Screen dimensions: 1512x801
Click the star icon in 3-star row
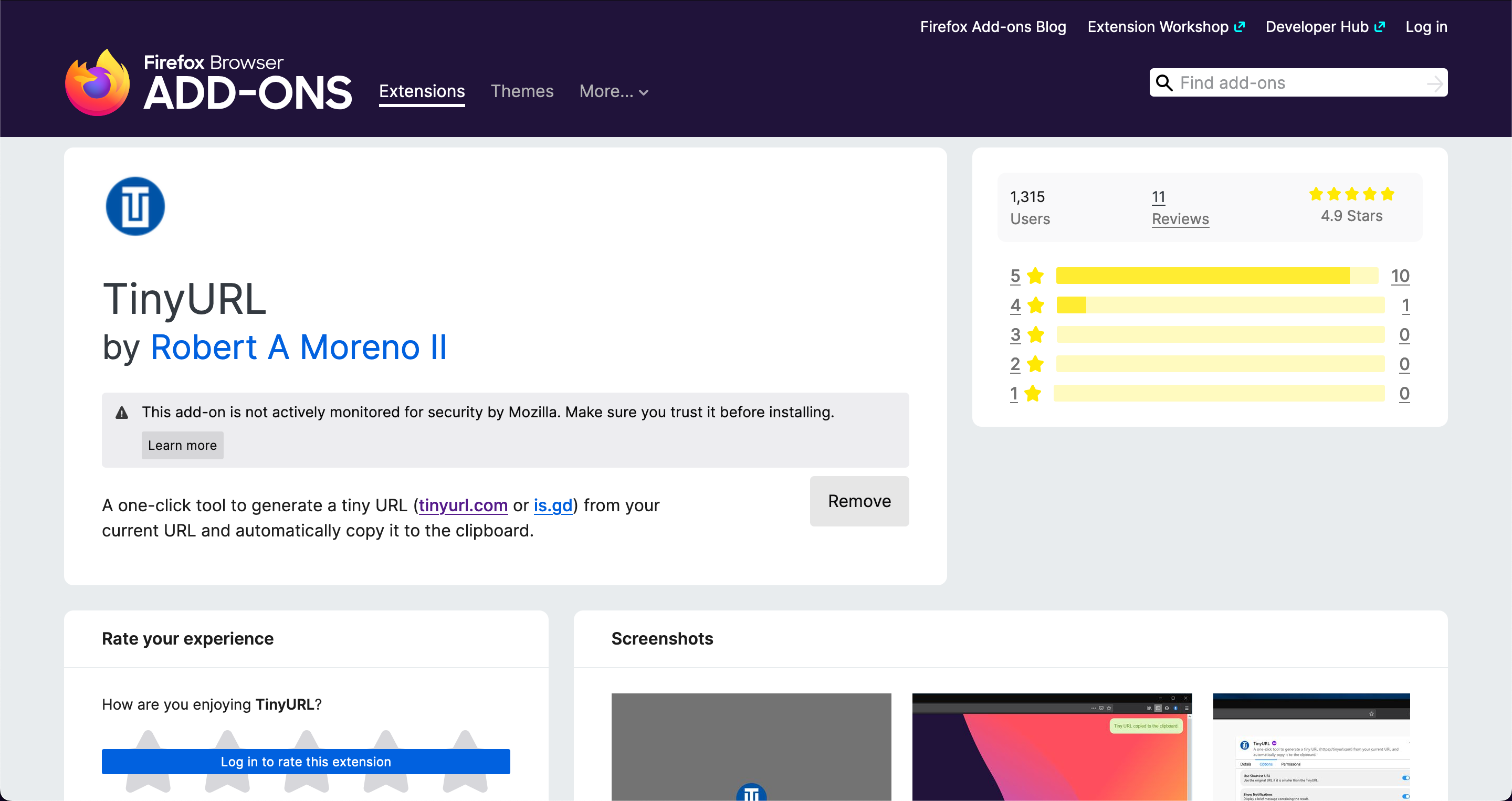coord(1036,334)
